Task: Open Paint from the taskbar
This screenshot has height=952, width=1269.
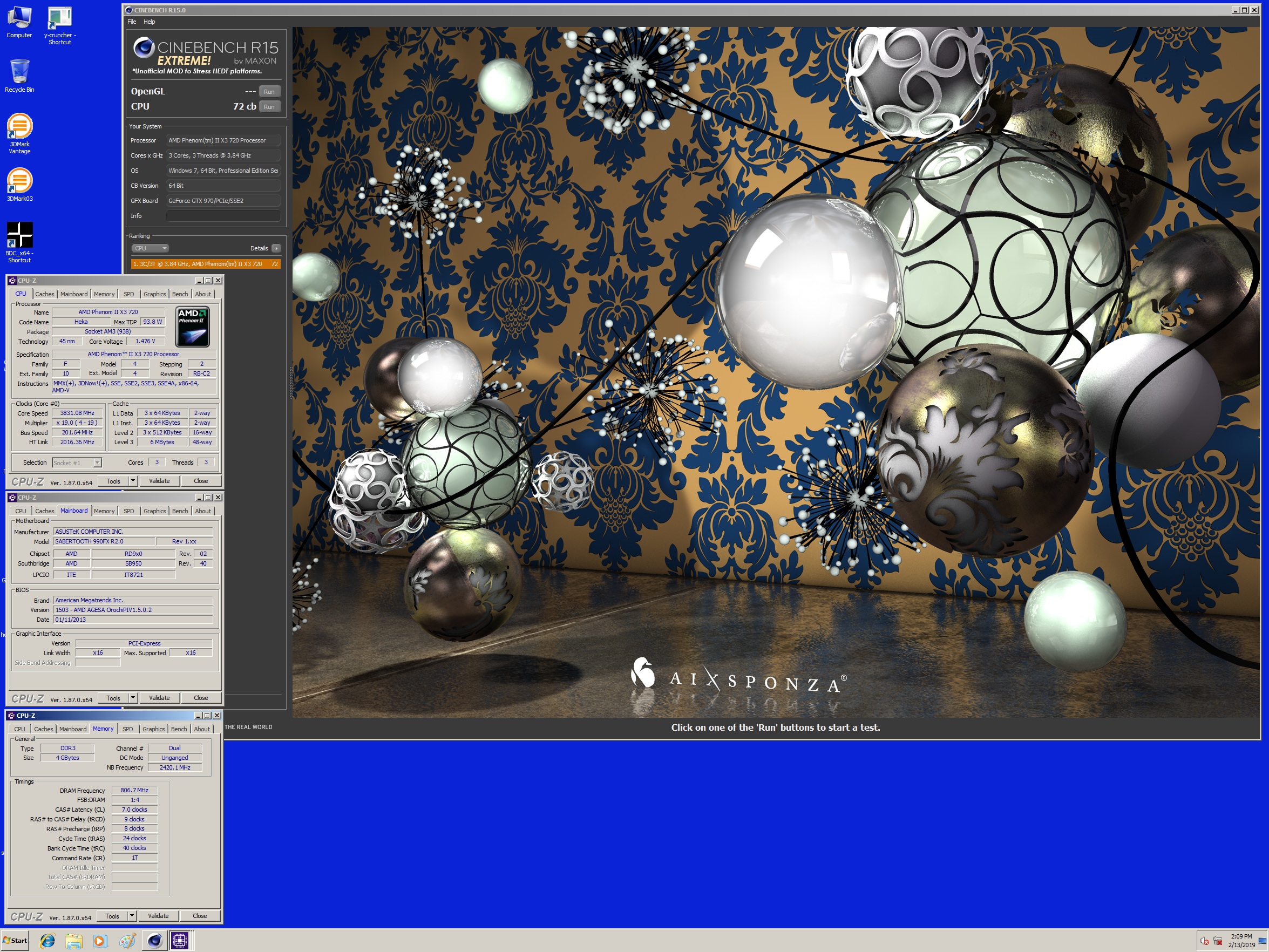Action: (x=127, y=941)
